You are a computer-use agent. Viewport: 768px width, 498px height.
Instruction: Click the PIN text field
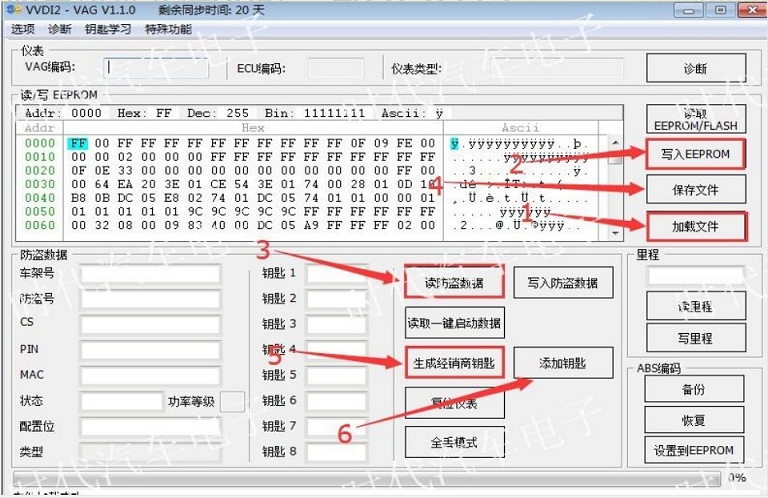[x=150, y=350]
